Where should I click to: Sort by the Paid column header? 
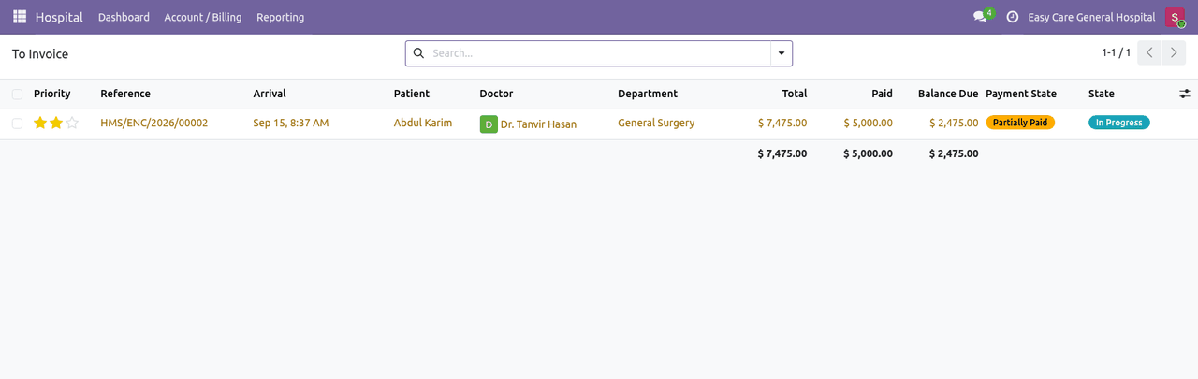[882, 93]
